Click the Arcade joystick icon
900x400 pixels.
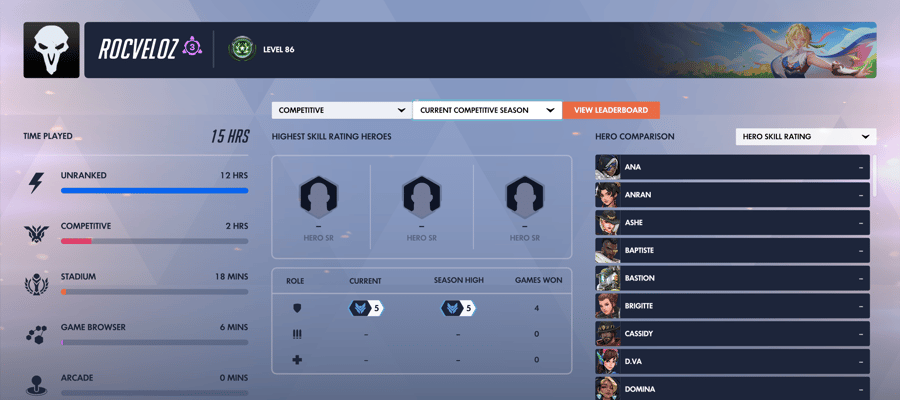click(x=37, y=384)
